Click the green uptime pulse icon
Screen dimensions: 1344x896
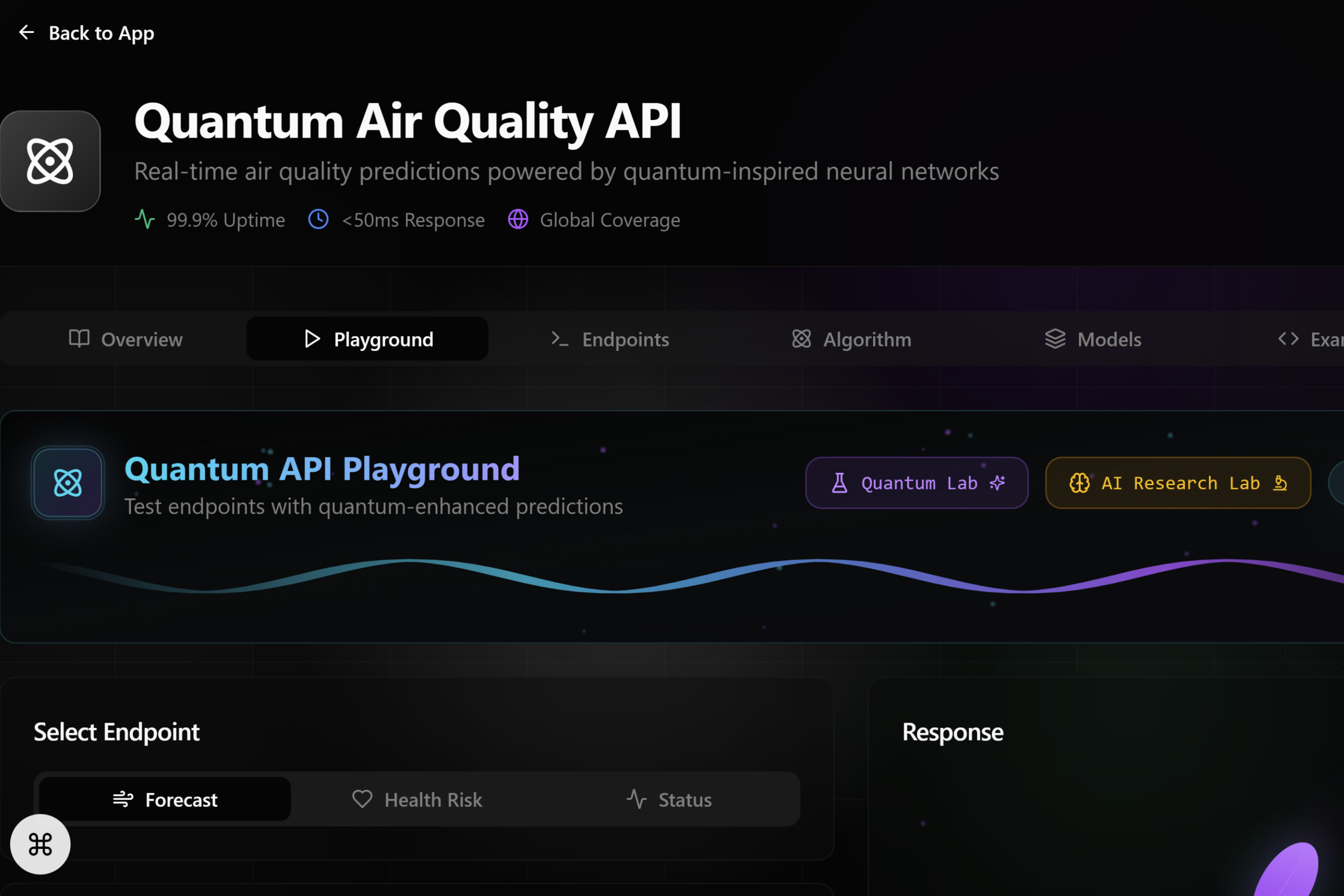(144, 219)
